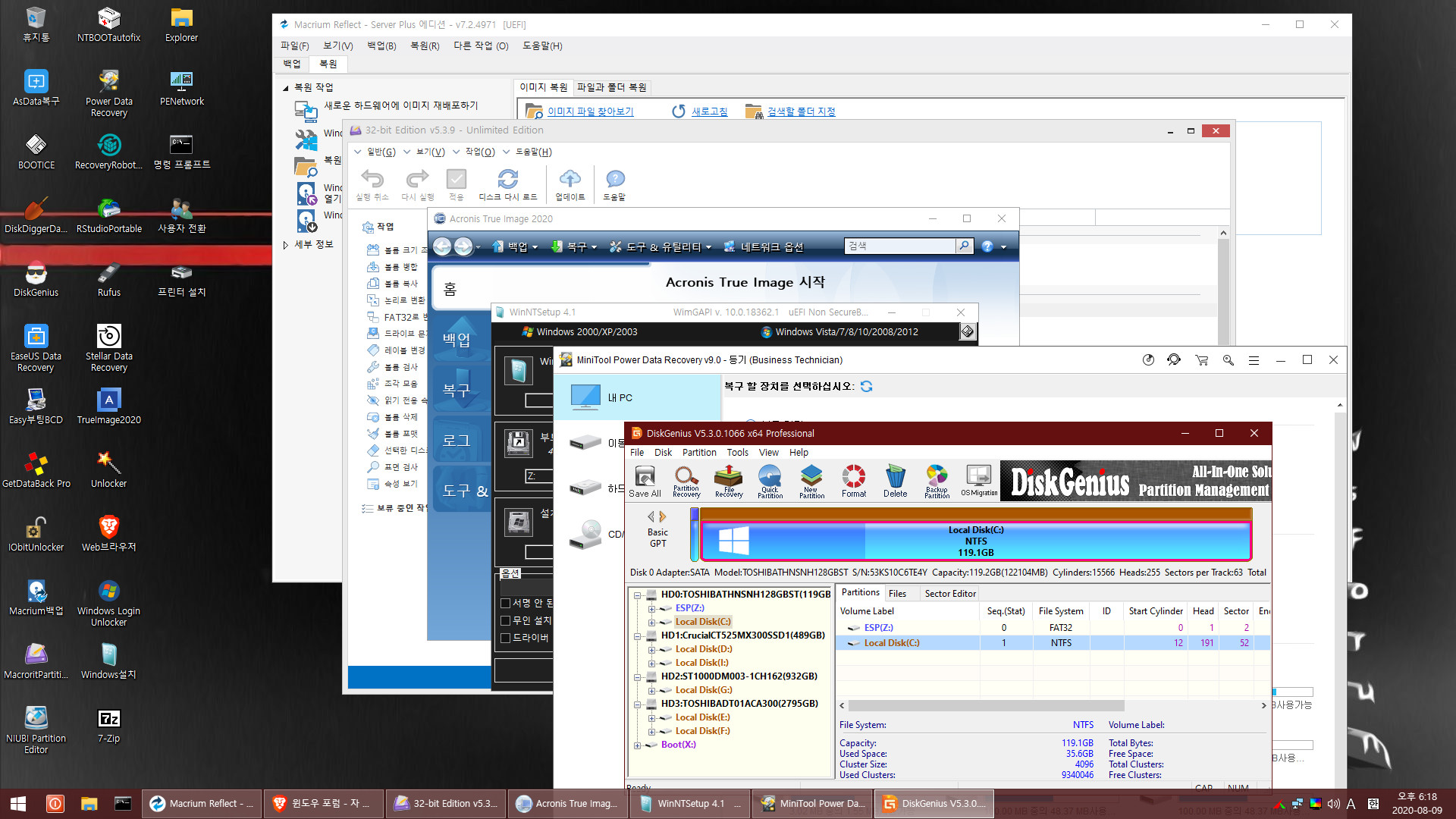The width and height of the screenshot is (1456, 819).
Task: Click the Acronis 검색 search field
Action: pyautogui.click(x=900, y=246)
